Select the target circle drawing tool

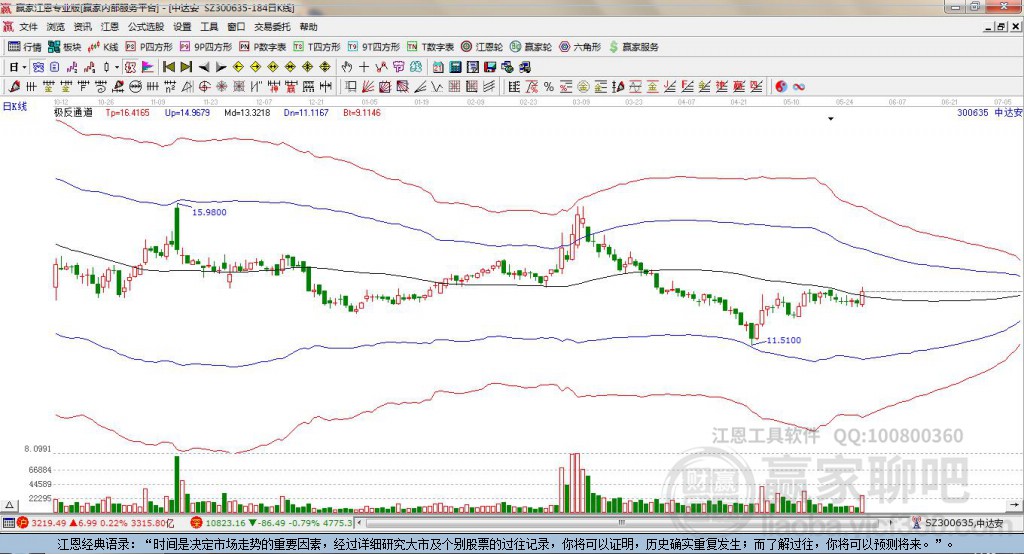[204, 86]
